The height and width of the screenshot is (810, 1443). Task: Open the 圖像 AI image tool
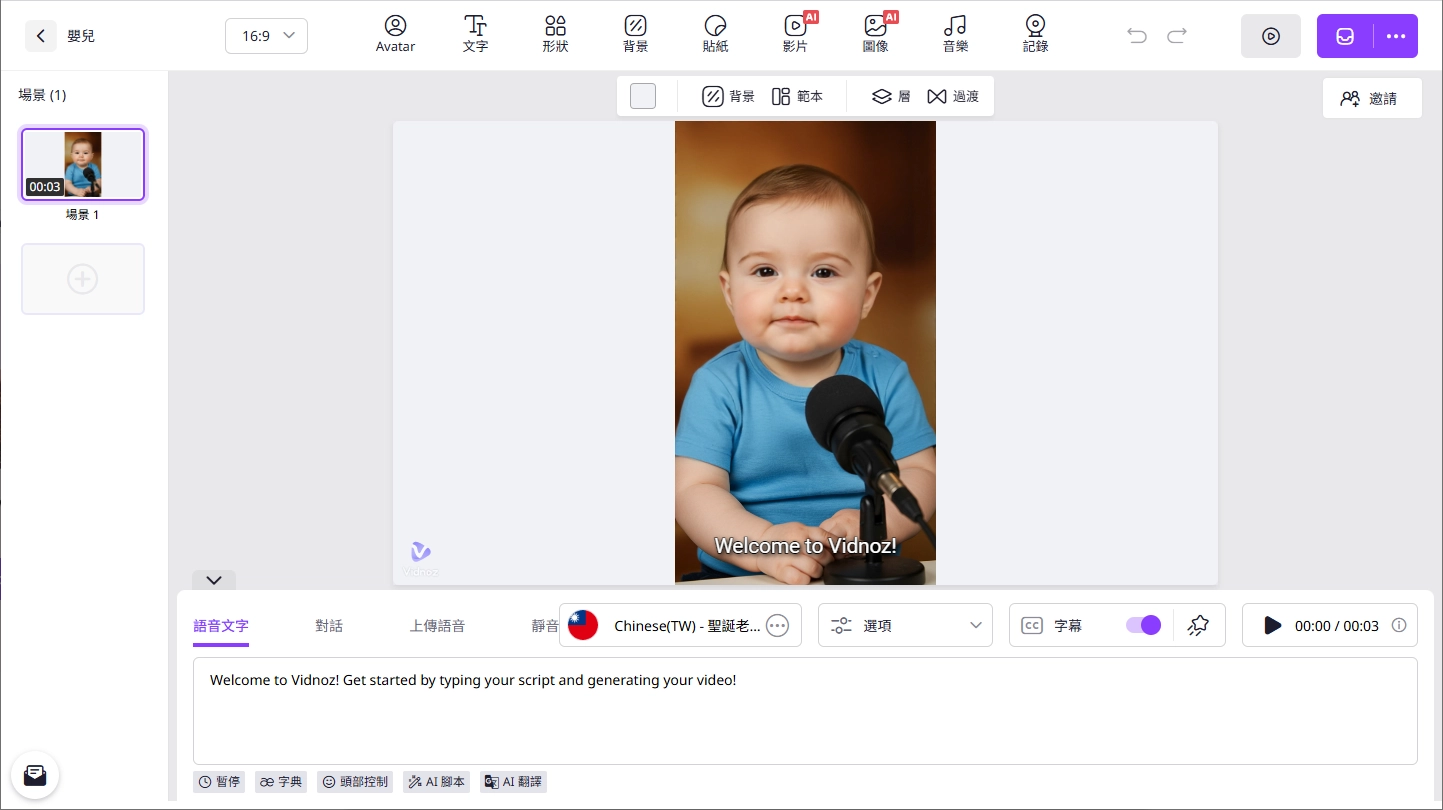(x=876, y=34)
